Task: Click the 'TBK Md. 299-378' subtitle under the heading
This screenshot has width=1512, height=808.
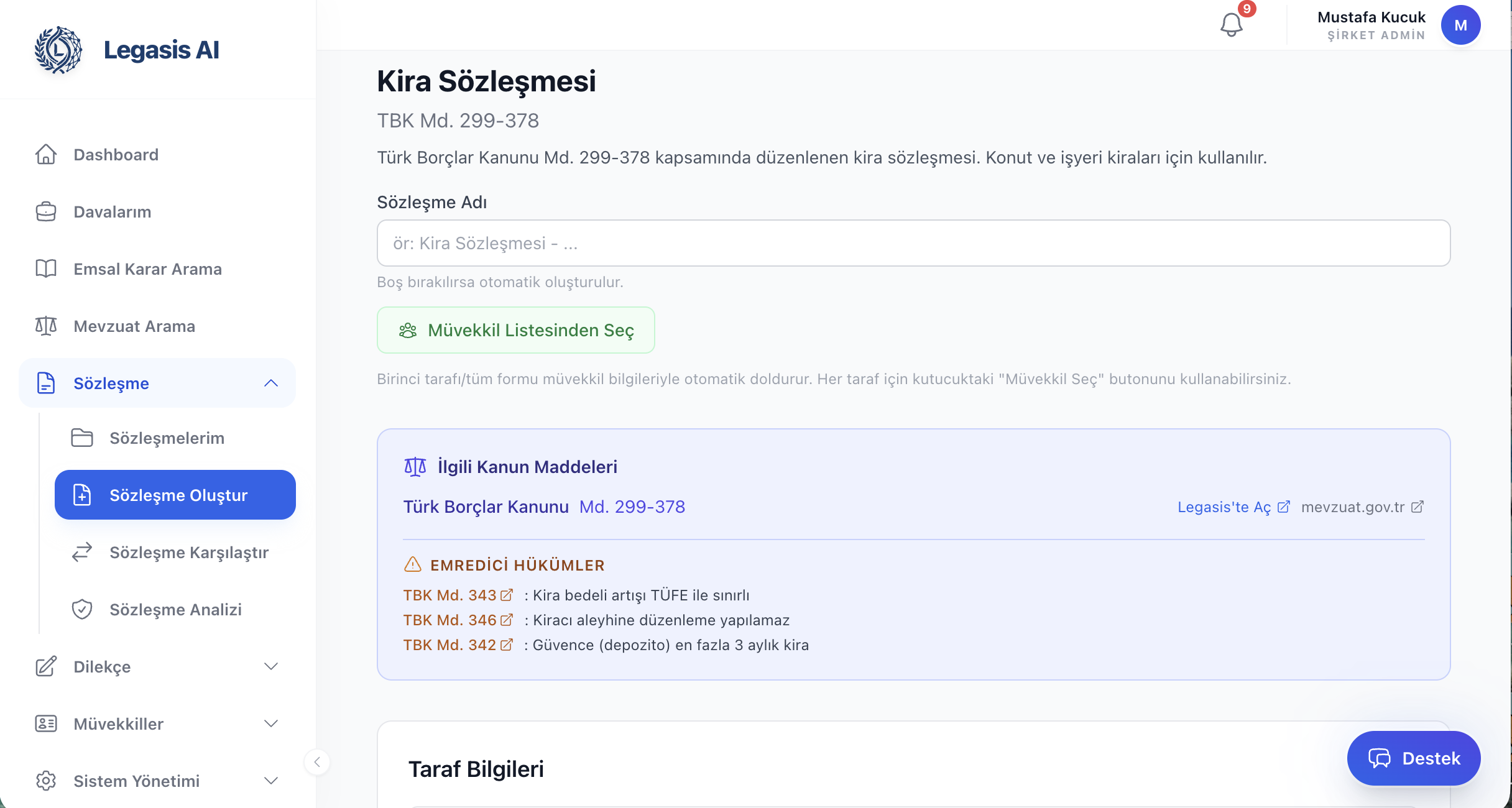Action: pos(458,120)
